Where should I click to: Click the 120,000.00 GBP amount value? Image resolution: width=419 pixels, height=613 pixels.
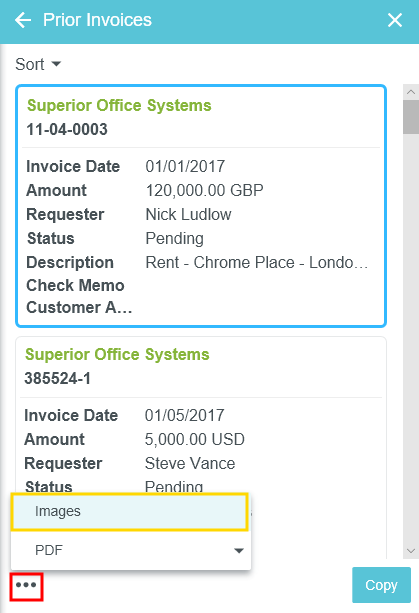click(204, 190)
